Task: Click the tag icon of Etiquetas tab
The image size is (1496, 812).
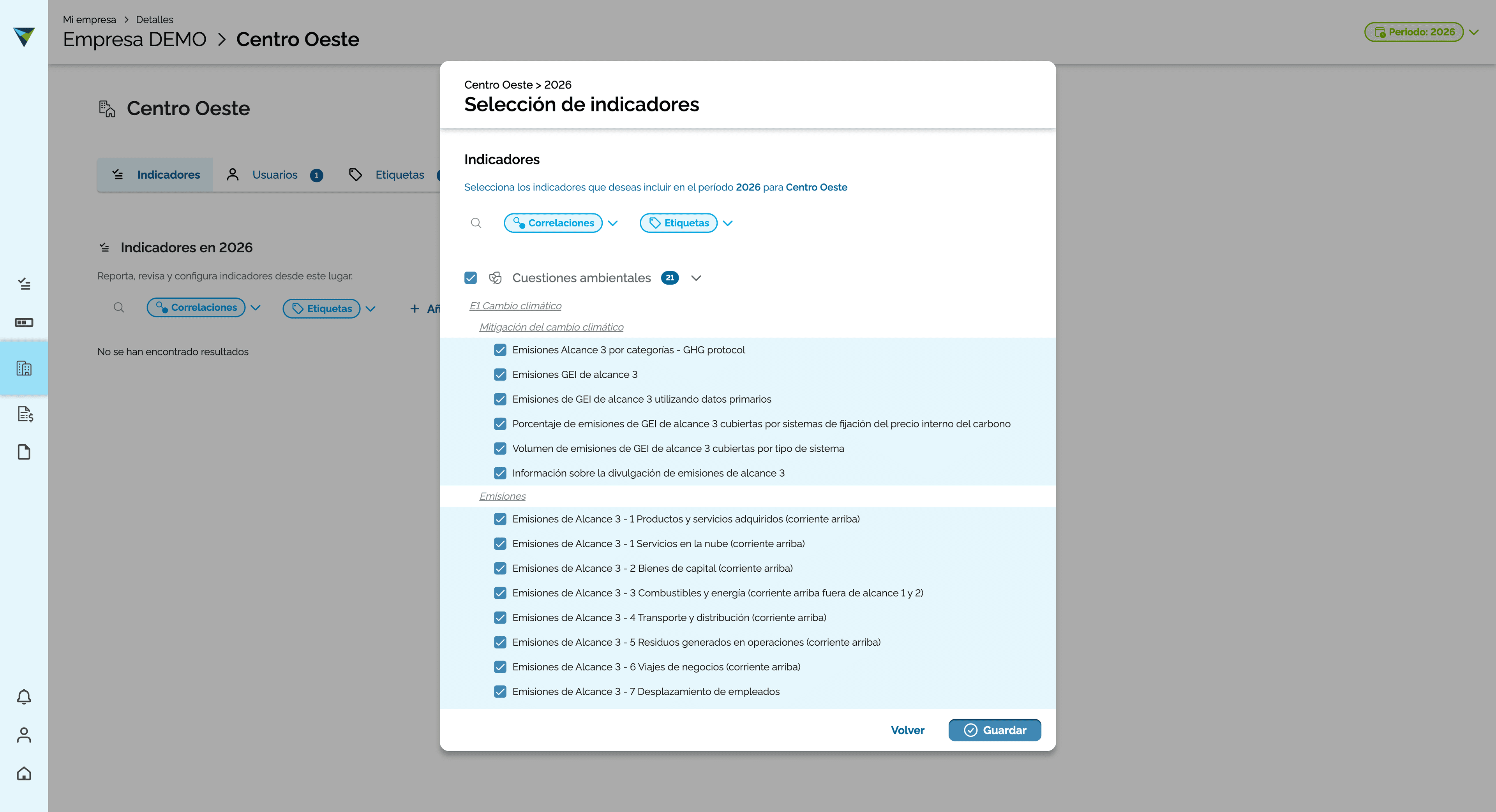Action: tap(355, 175)
